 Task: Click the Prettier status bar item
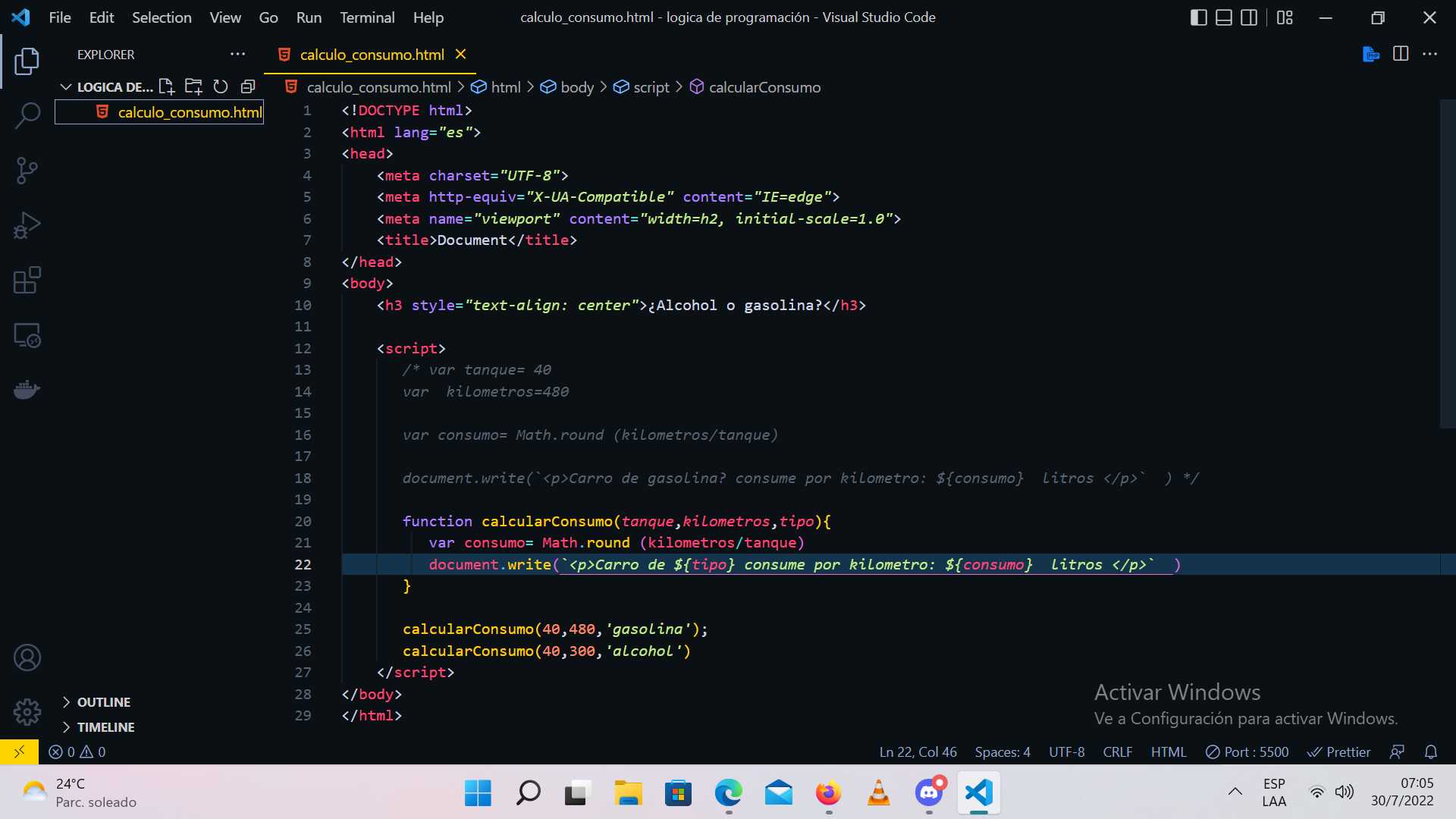(x=1338, y=752)
